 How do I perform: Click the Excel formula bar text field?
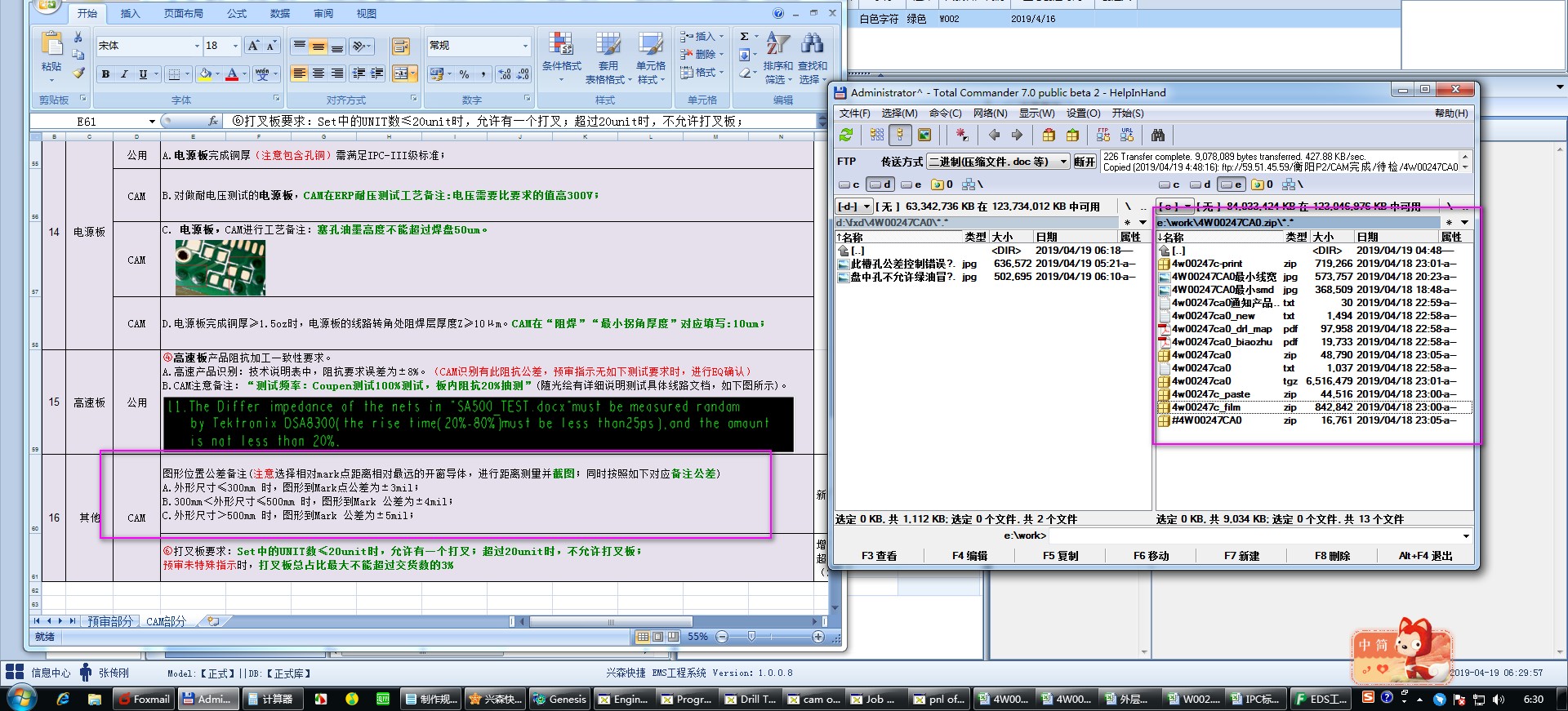(x=521, y=121)
